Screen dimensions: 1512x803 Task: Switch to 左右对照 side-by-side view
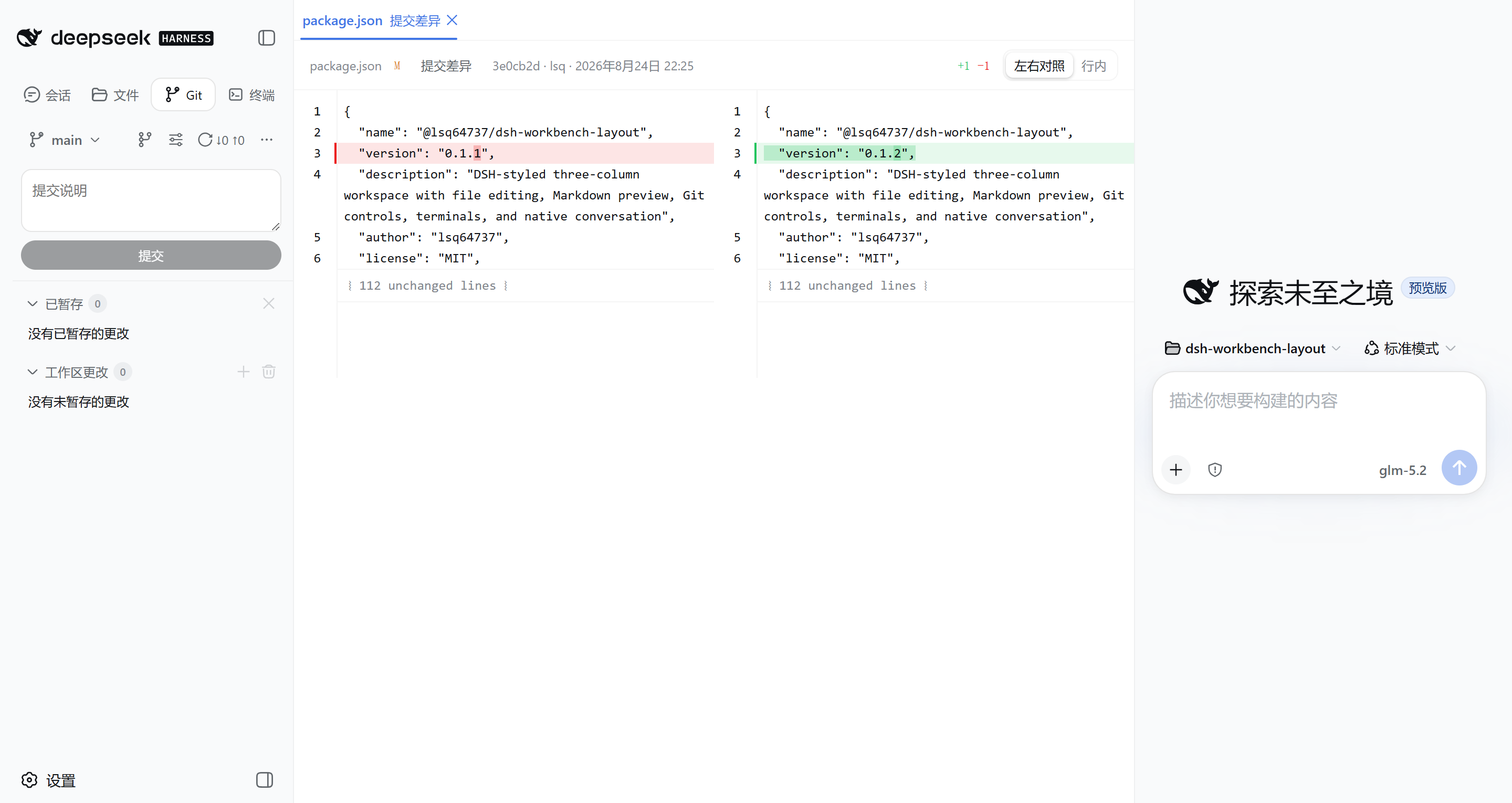(1039, 66)
